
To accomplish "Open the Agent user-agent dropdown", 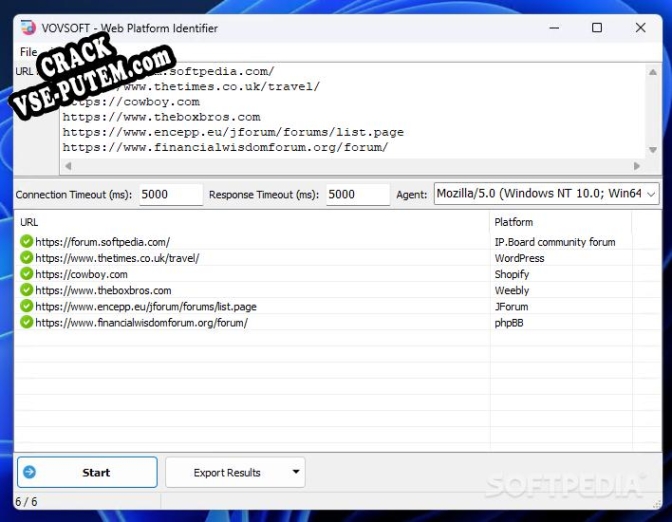I will point(651,194).
